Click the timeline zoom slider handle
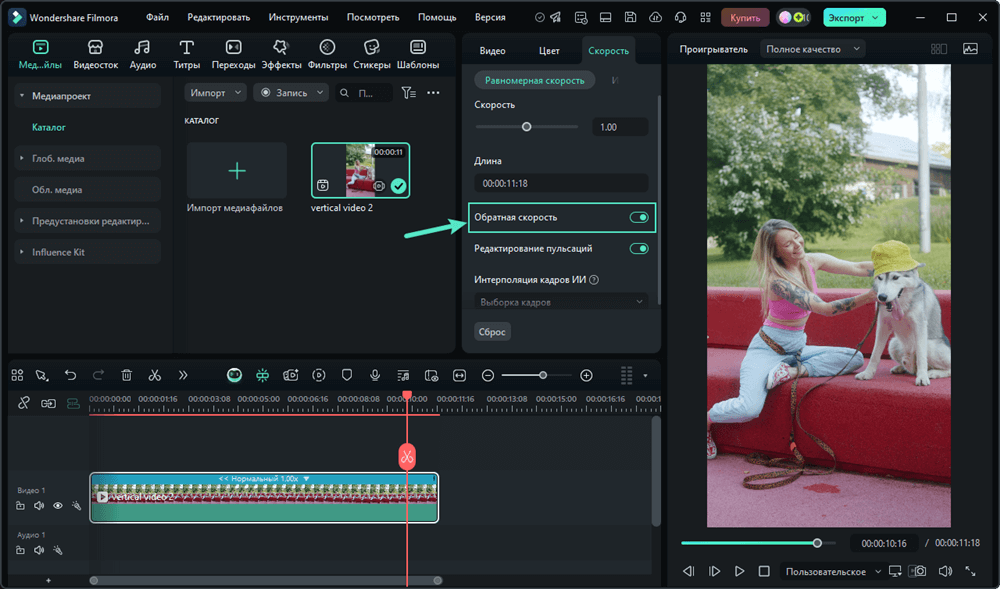 [x=543, y=375]
